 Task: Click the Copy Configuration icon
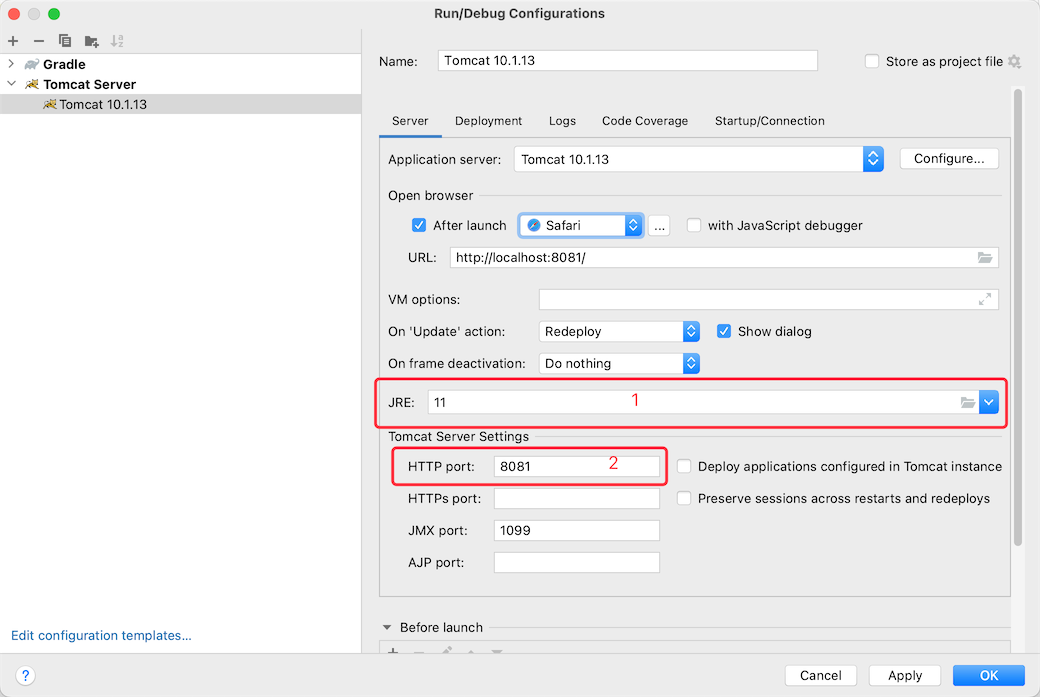[x=65, y=41]
